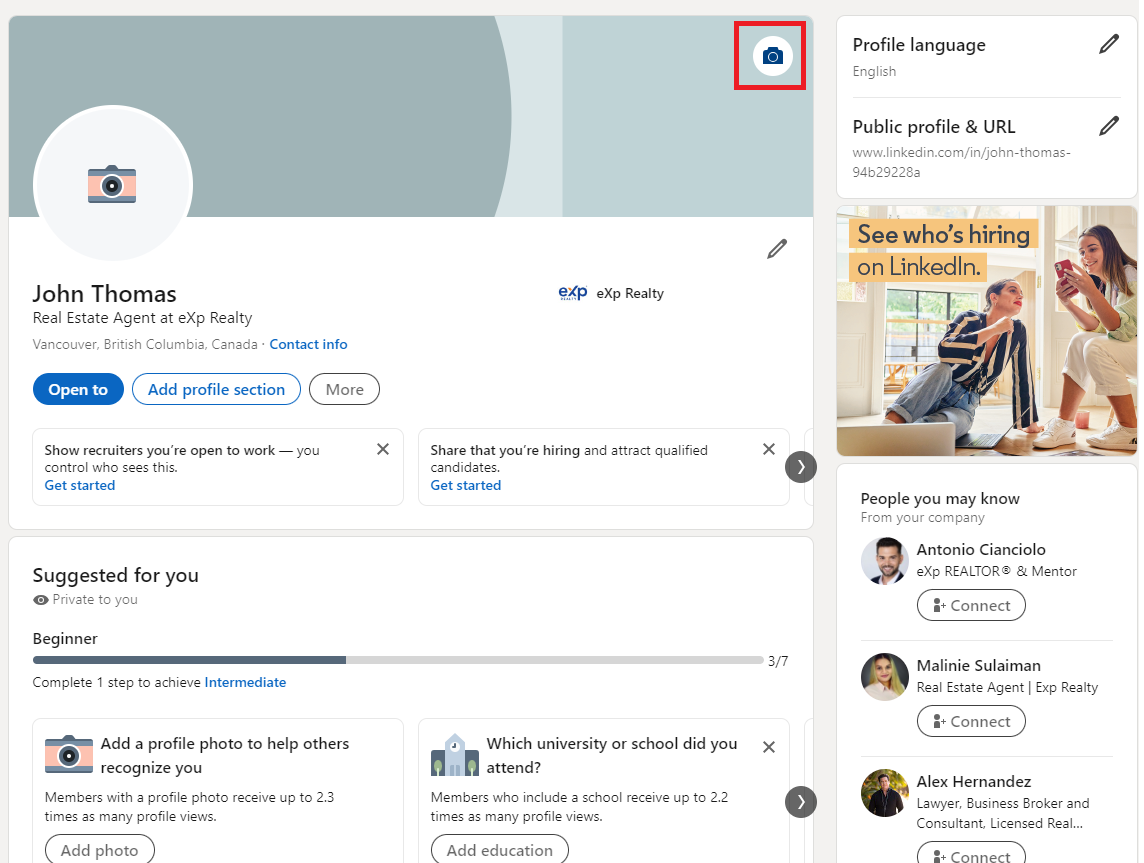Click the profile photo camera placeholder
1144x863 pixels.
(112, 185)
